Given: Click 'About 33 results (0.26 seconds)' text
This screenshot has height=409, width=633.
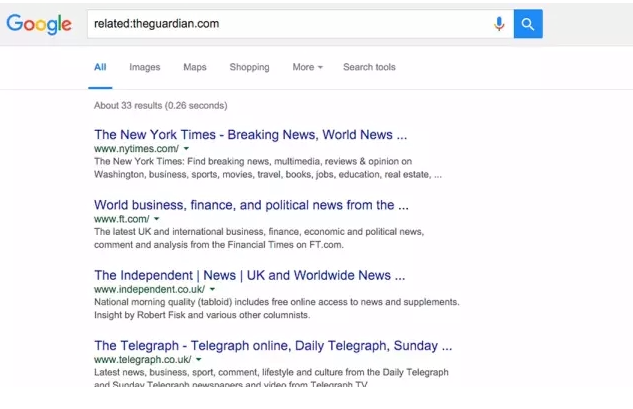Looking at the screenshot, I should click(x=161, y=105).
